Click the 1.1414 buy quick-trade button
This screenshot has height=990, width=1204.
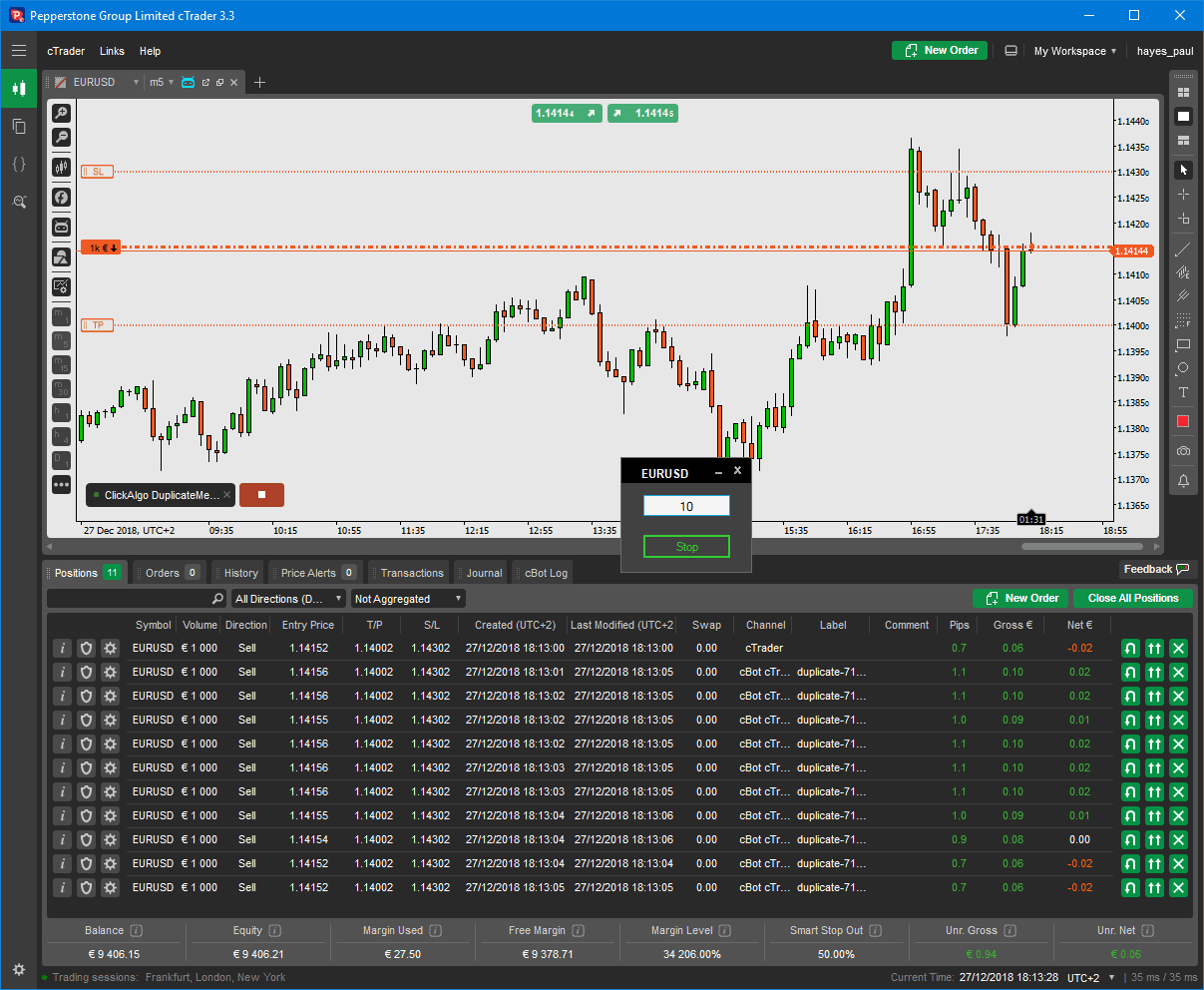coord(642,114)
